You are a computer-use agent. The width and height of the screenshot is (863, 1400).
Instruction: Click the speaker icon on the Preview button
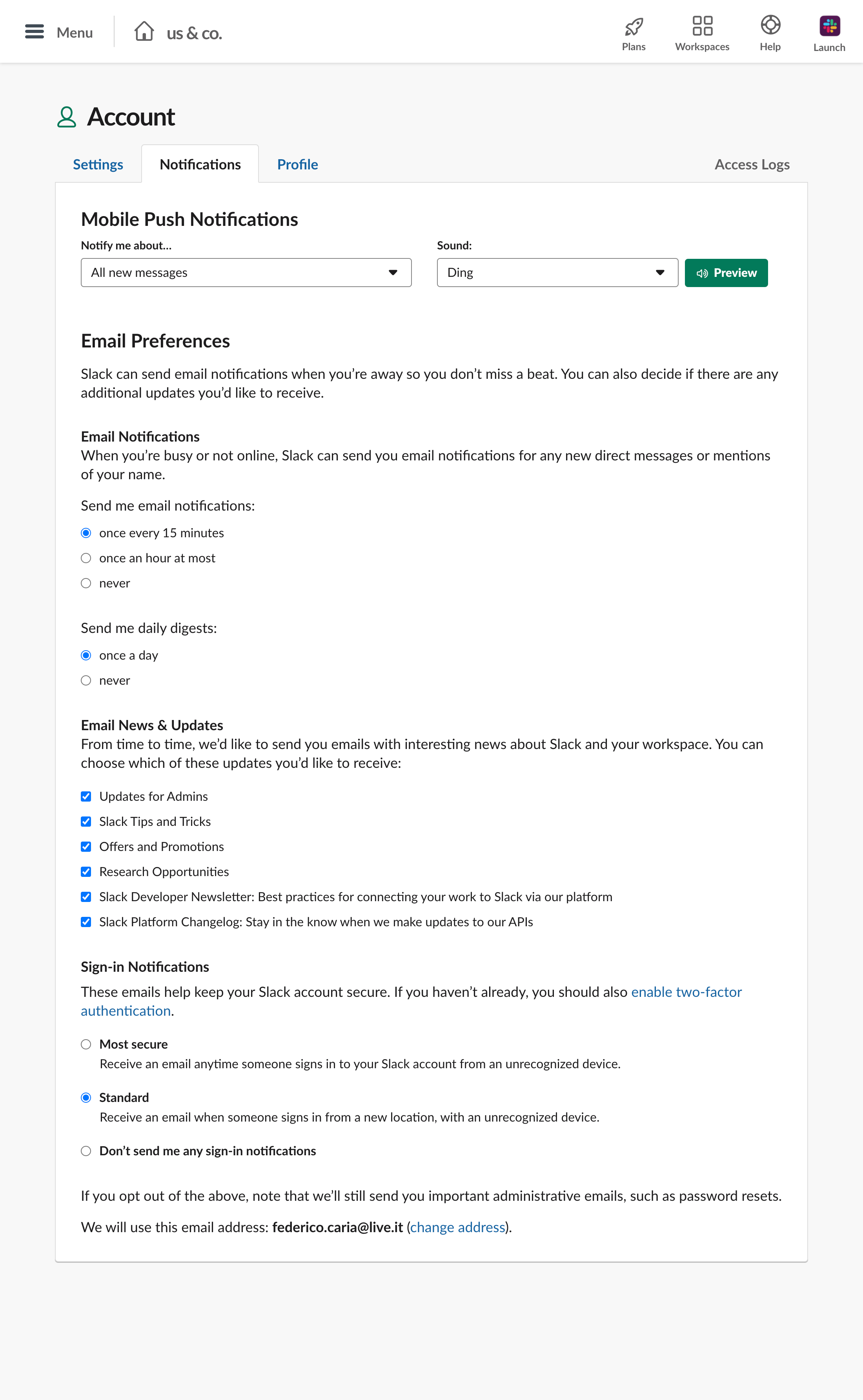click(702, 273)
